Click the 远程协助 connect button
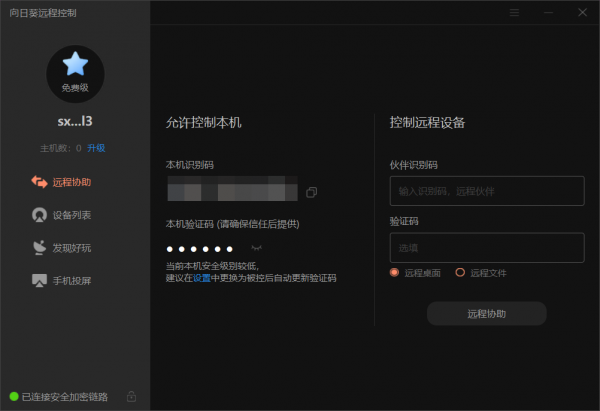 [486, 314]
